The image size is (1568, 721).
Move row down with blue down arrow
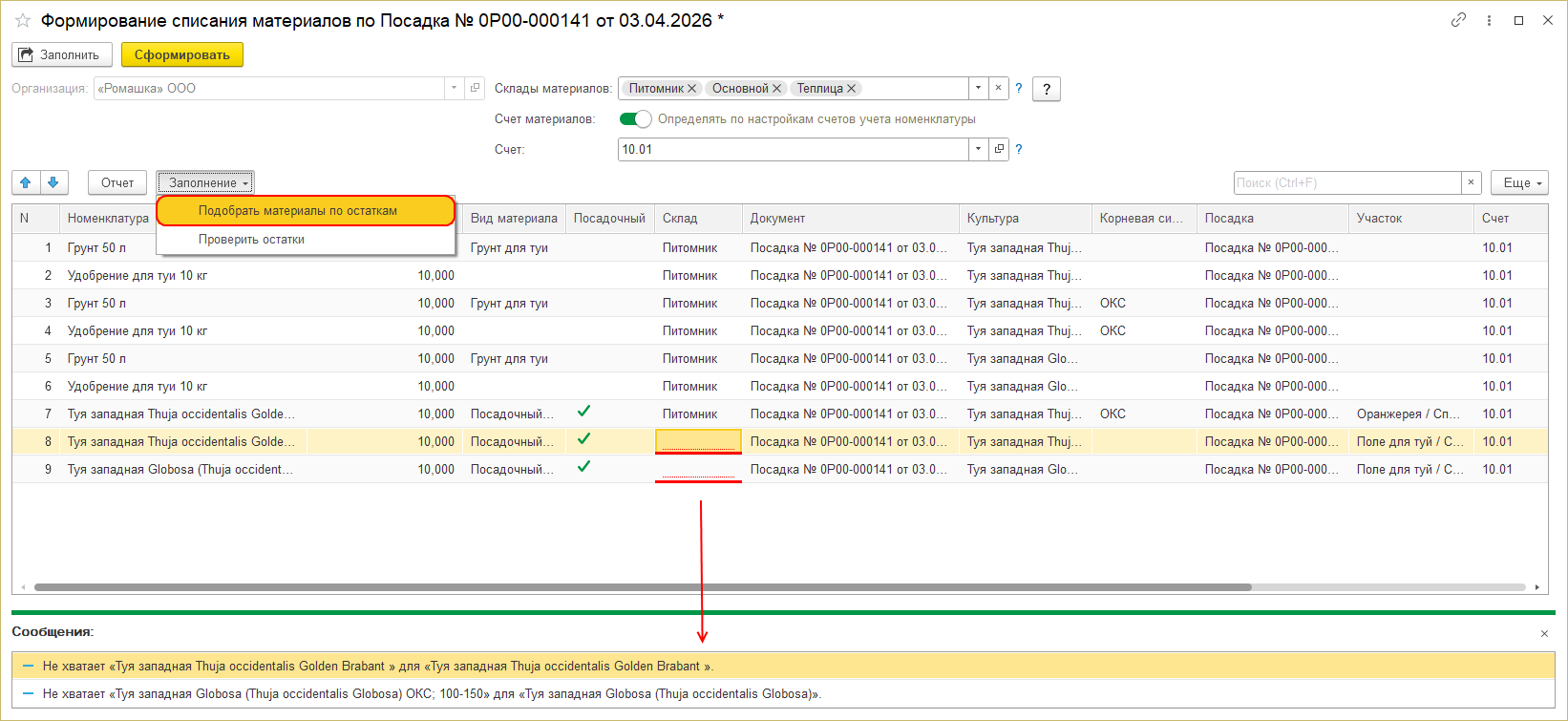pyautogui.click(x=53, y=182)
